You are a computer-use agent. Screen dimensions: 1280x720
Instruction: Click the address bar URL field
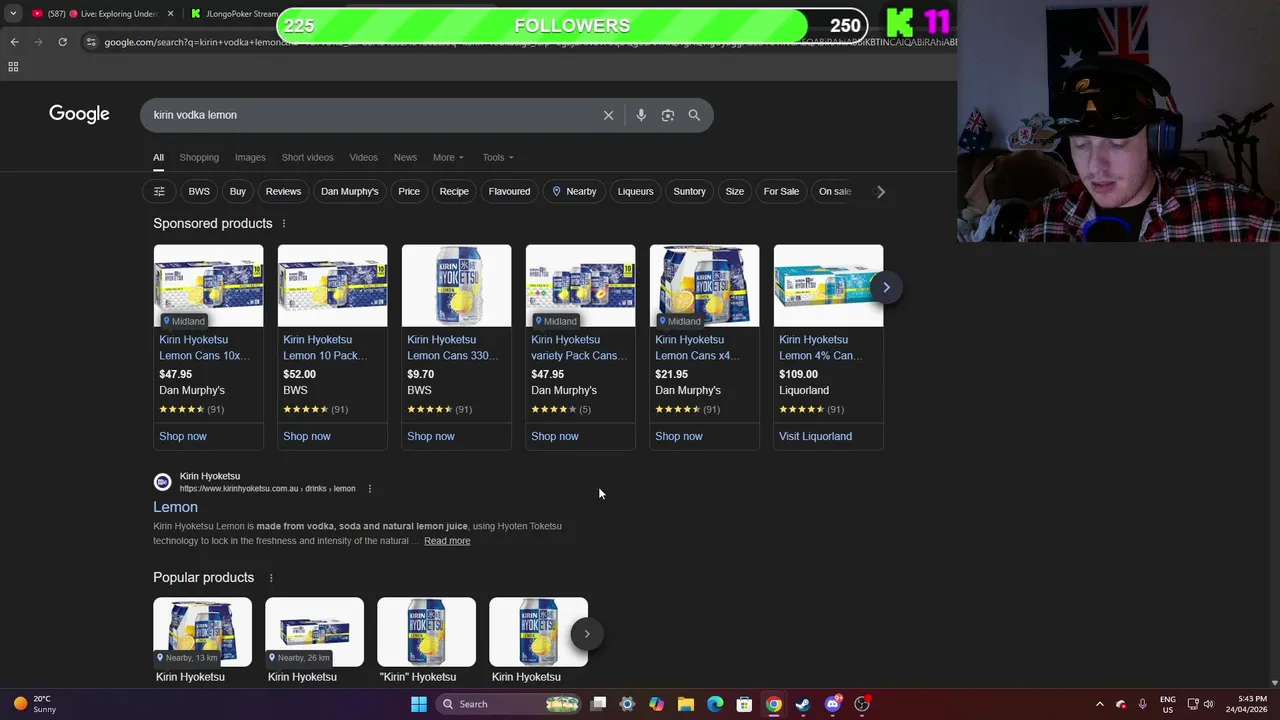pos(528,42)
